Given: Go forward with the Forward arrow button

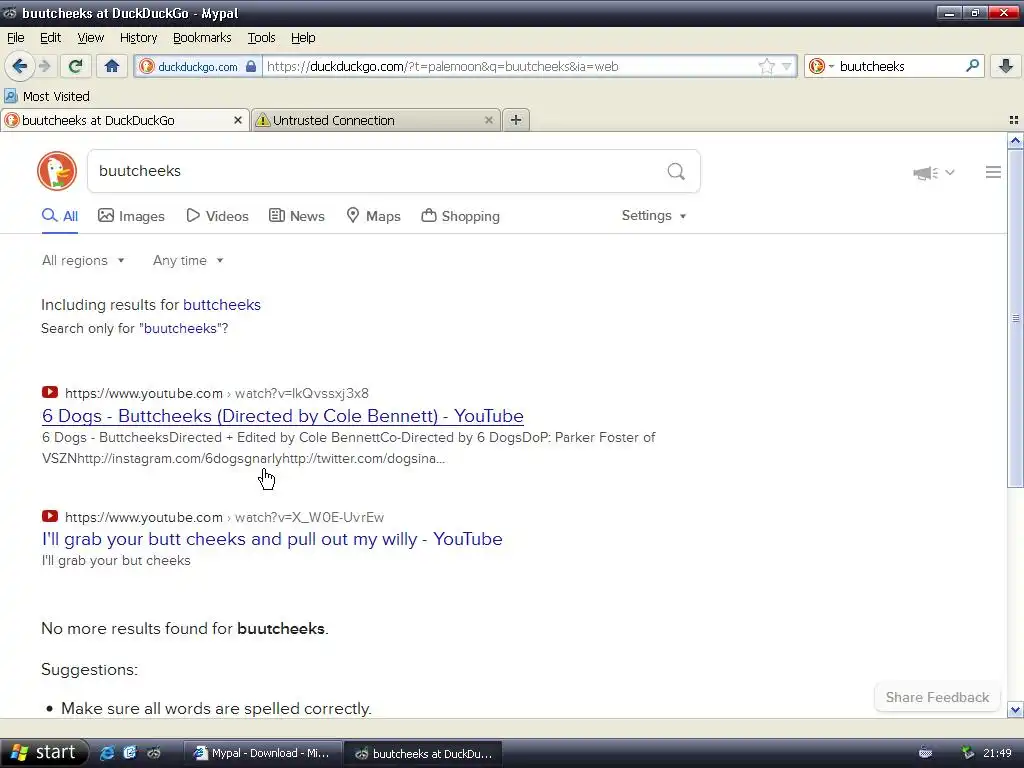Looking at the screenshot, I should coord(44,66).
